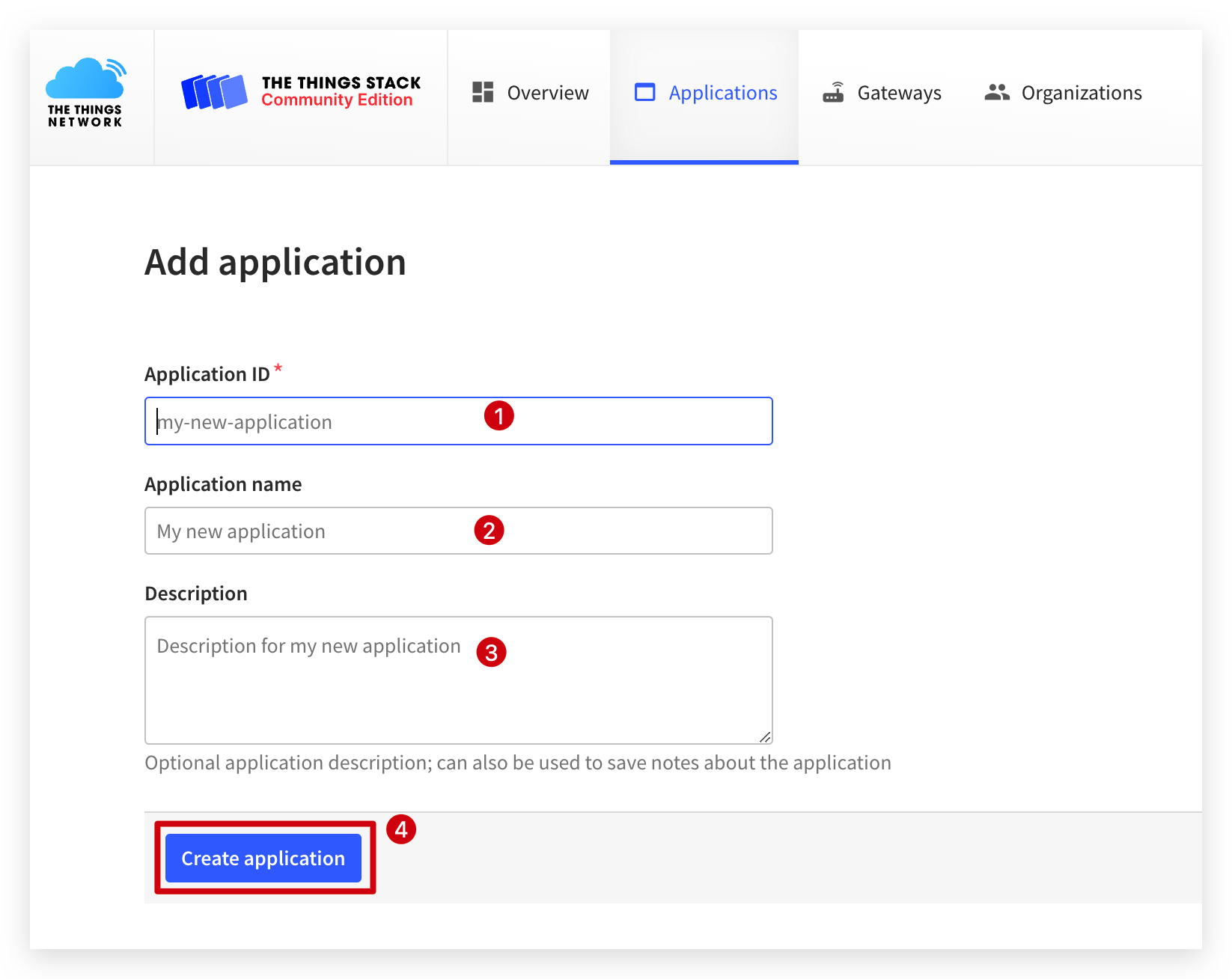
Task: Open the Overview tab
Action: (529, 97)
